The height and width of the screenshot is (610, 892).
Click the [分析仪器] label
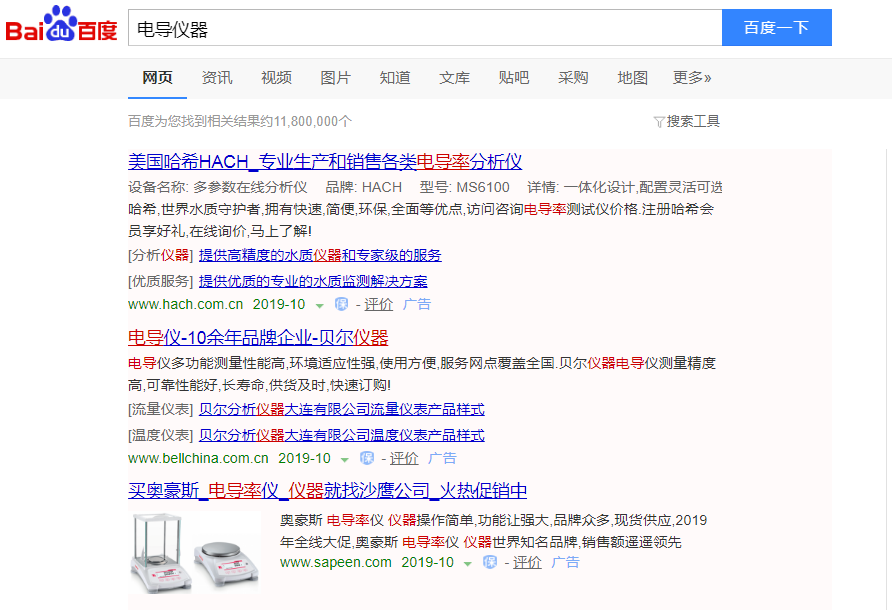click(160, 255)
